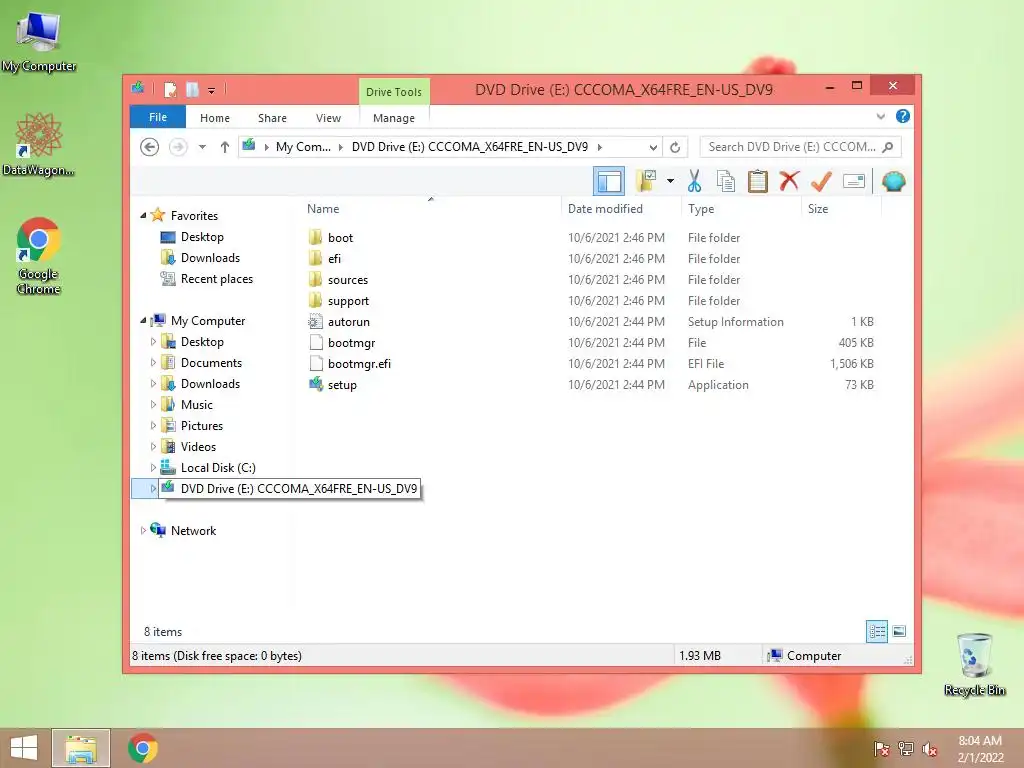Open the Manage ribbon tab
Viewport: 1024px width, 768px height.
point(394,118)
